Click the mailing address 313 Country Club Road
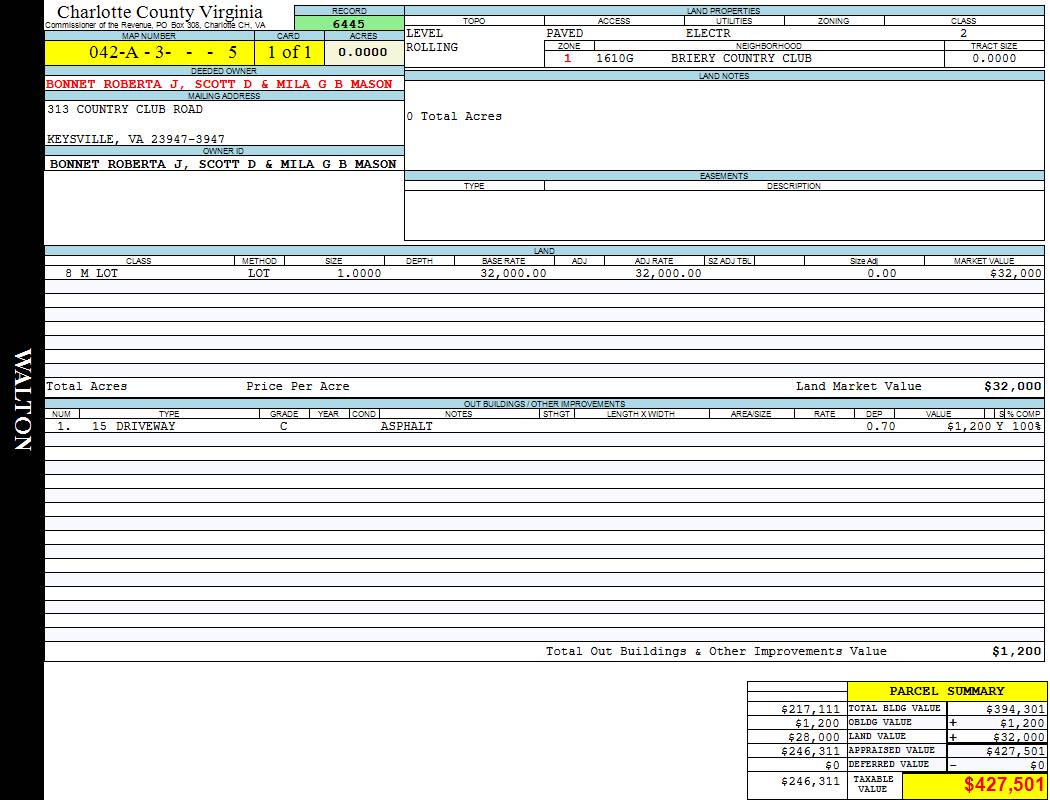The height and width of the screenshot is (800, 1050). pyautogui.click(x=125, y=110)
